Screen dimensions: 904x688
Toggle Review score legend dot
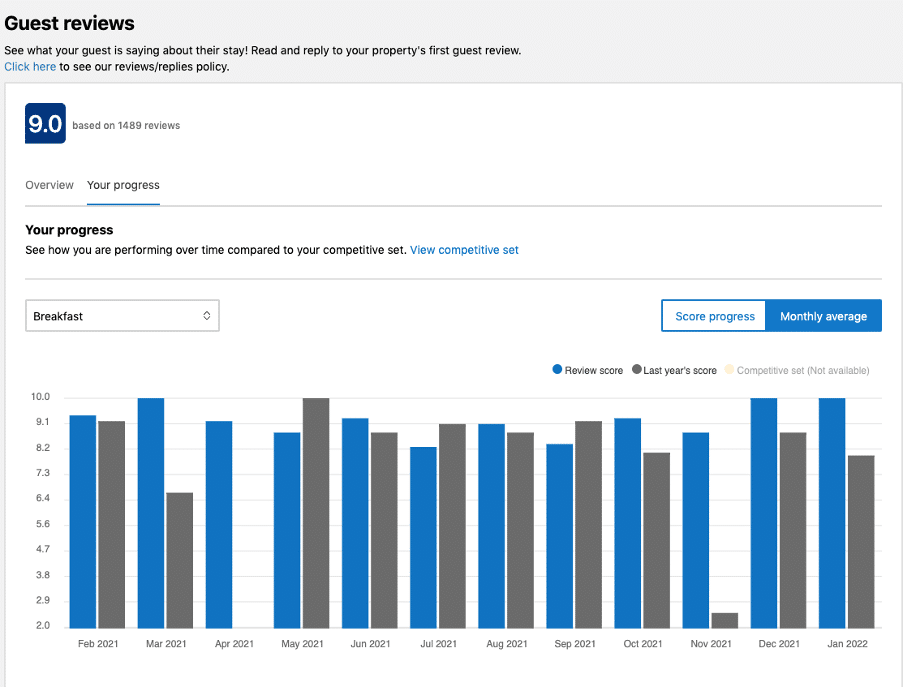(x=557, y=370)
